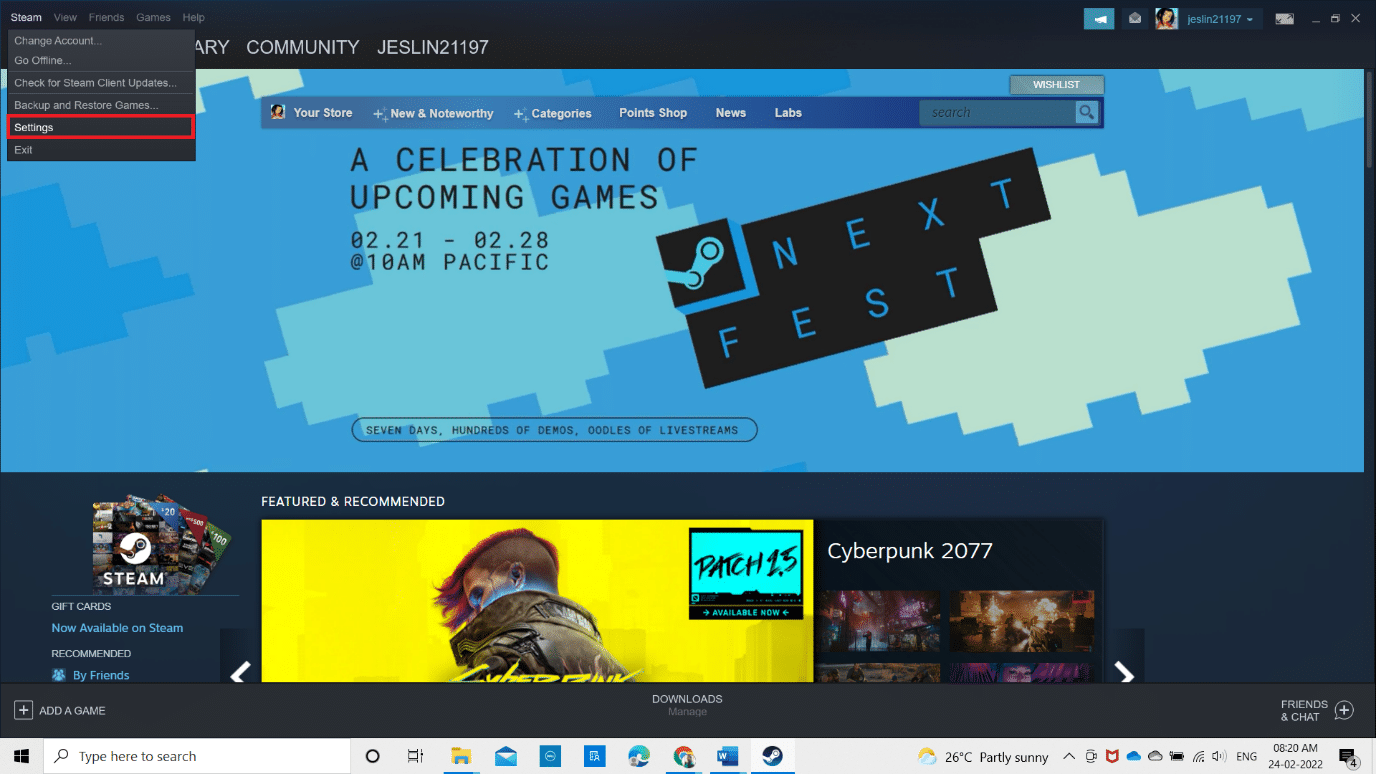
Task: Click the store search magnifier icon
Action: 1086,113
